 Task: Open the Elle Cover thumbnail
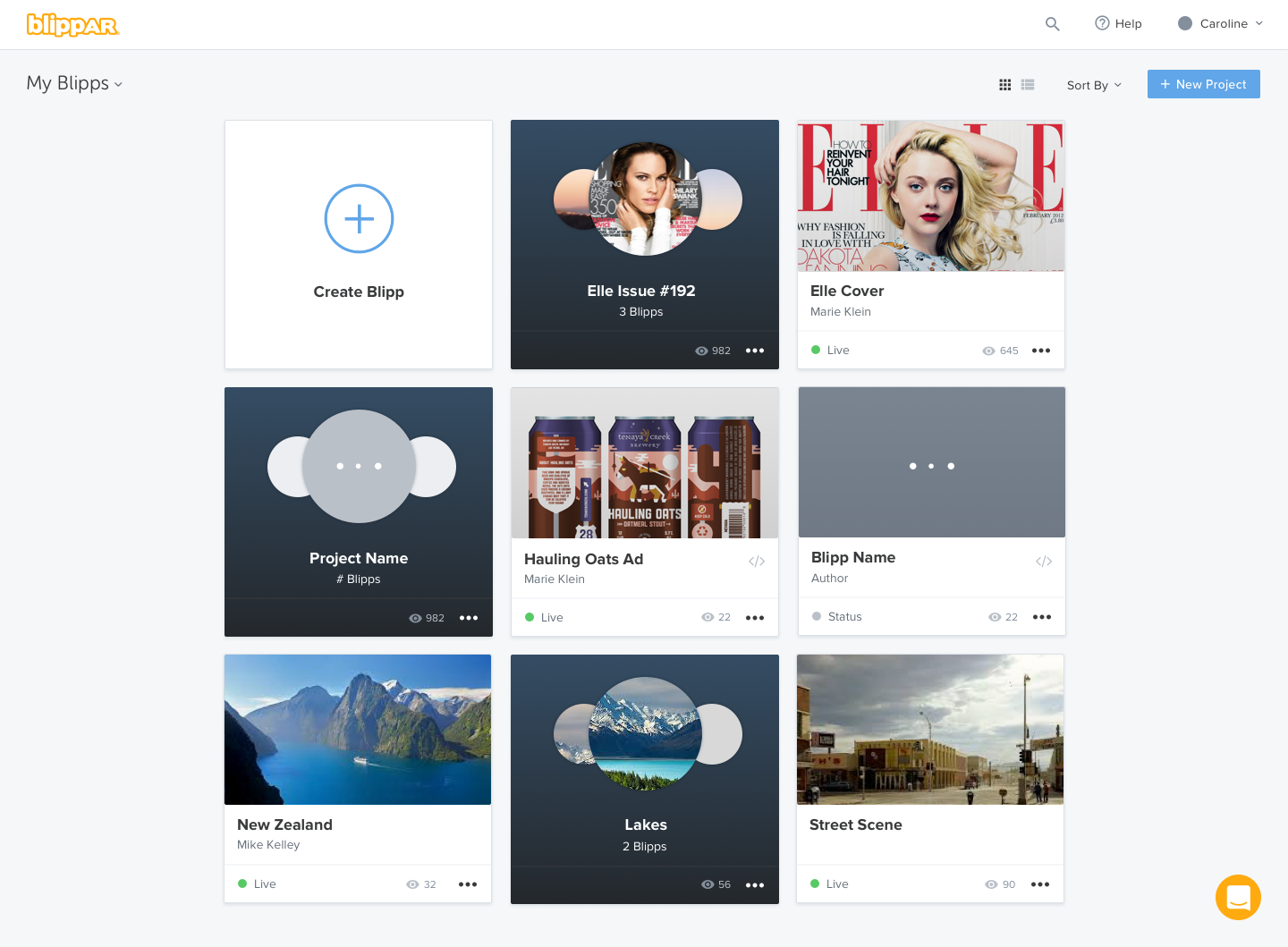pyautogui.click(x=931, y=196)
